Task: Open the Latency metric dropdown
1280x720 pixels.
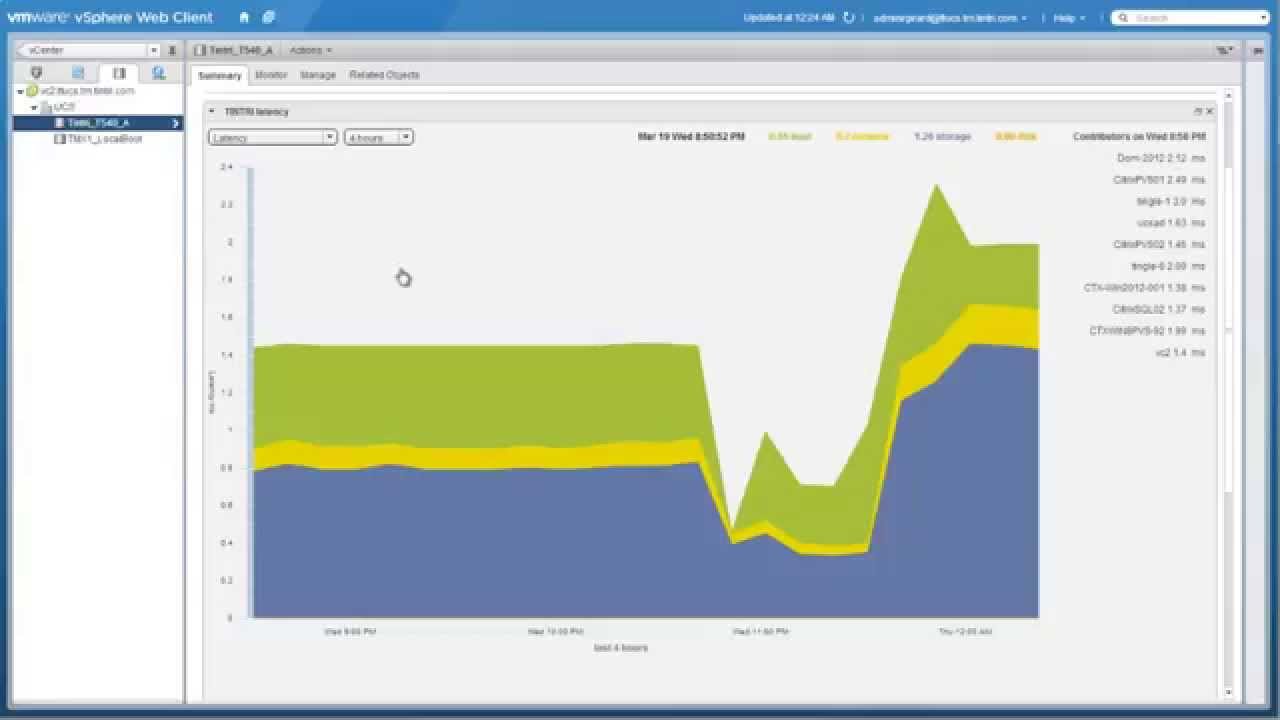Action: coord(273,137)
